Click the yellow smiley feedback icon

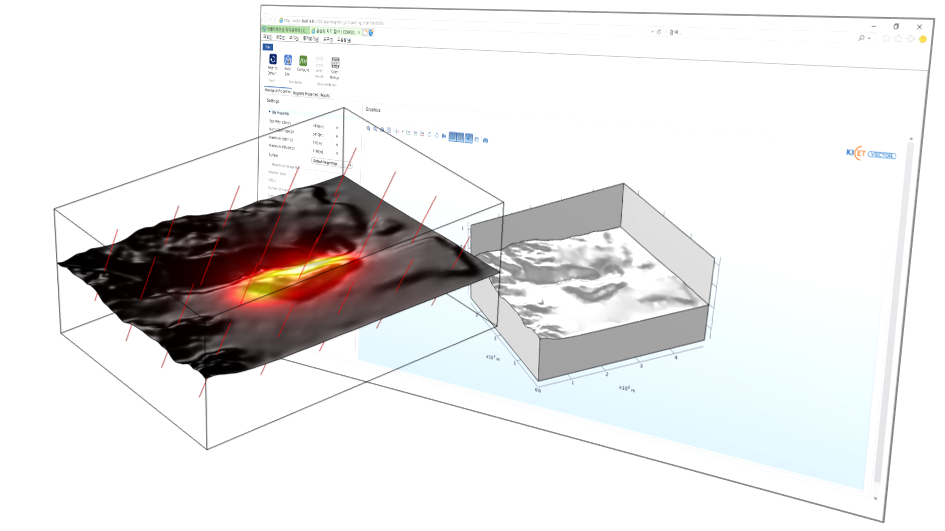click(x=922, y=39)
